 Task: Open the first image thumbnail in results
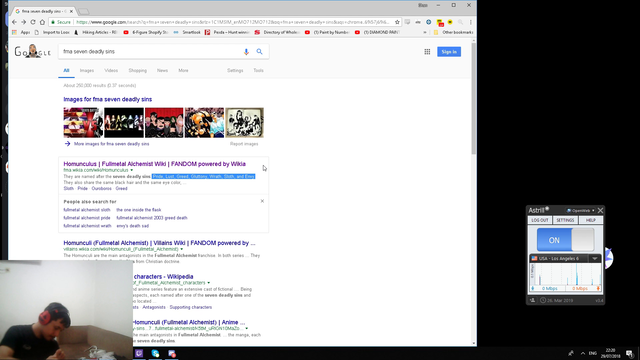(83, 122)
